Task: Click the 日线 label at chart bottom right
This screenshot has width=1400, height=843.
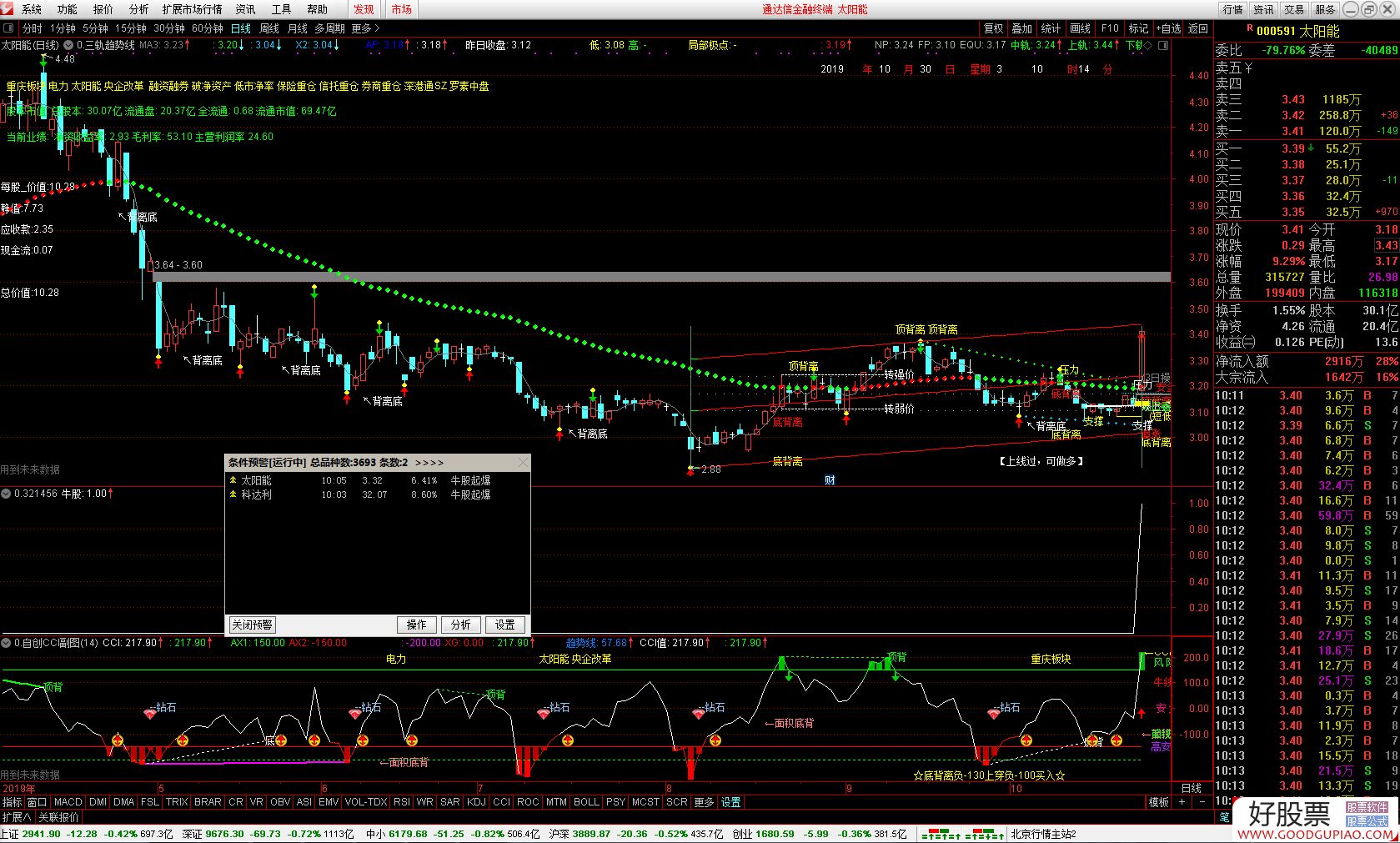Action: [1192, 788]
